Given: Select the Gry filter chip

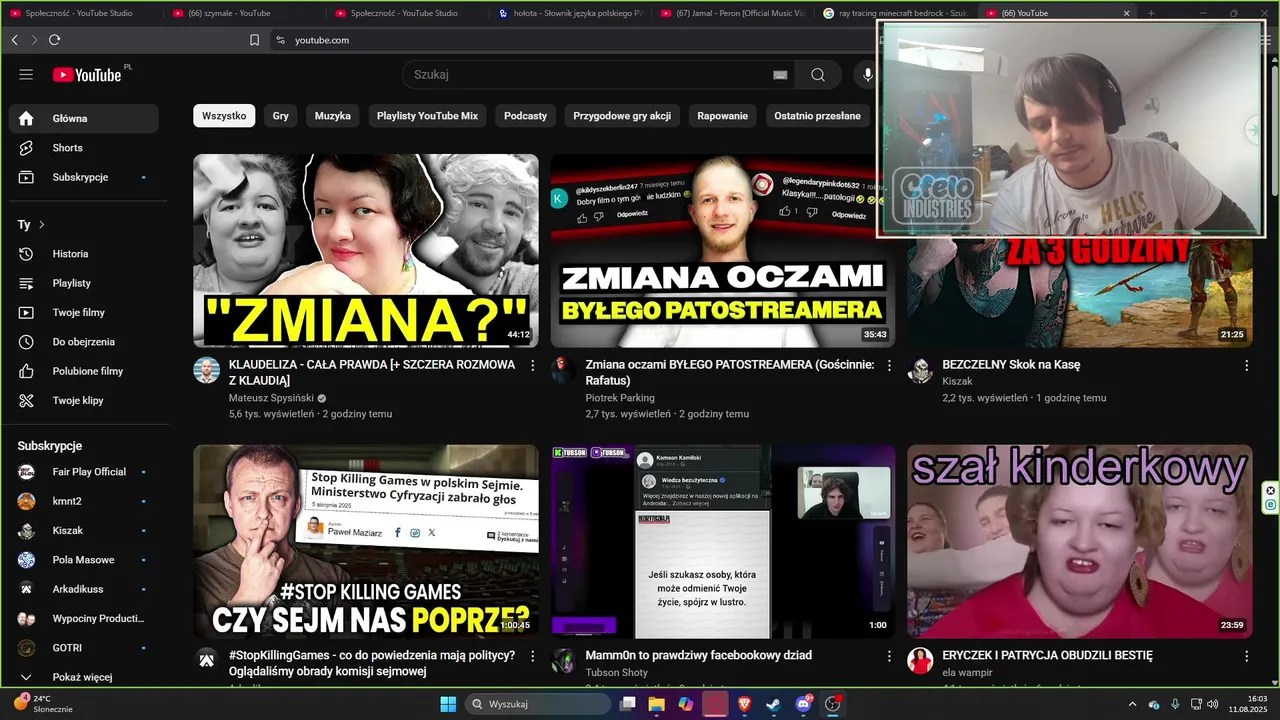Looking at the screenshot, I should [x=281, y=116].
